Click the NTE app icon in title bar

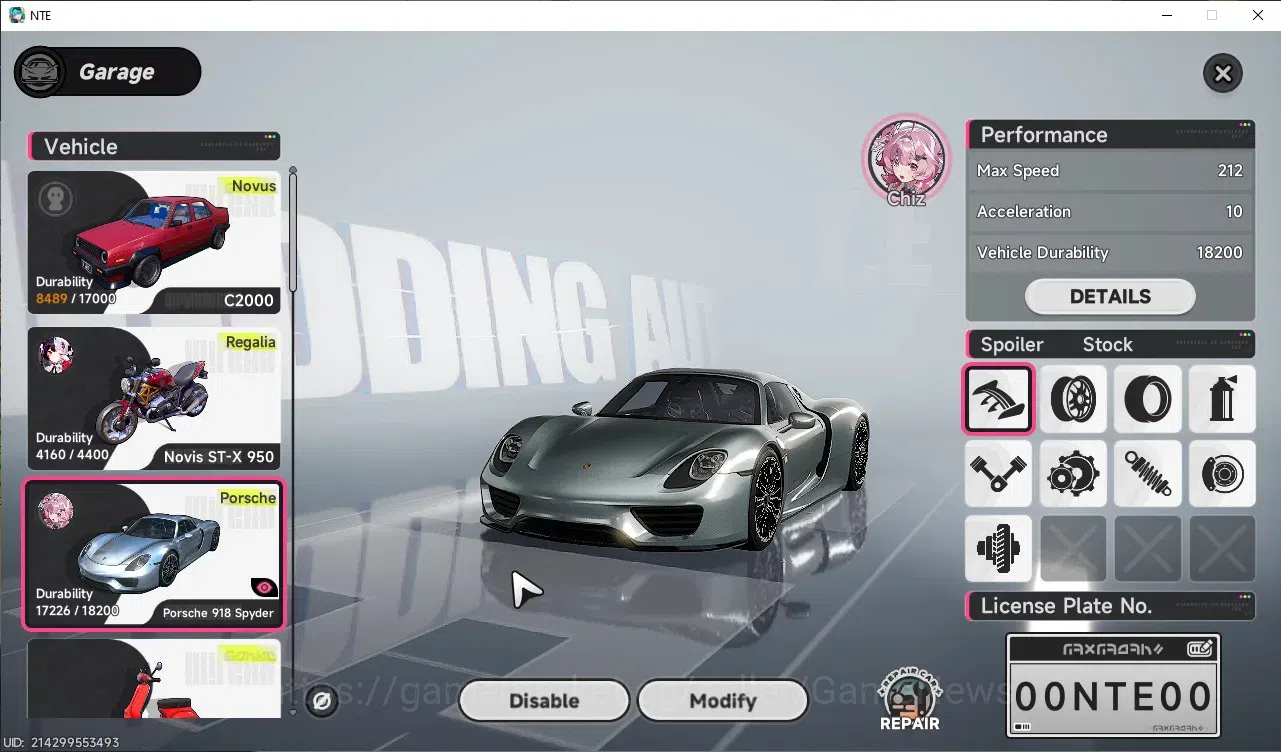(16, 15)
